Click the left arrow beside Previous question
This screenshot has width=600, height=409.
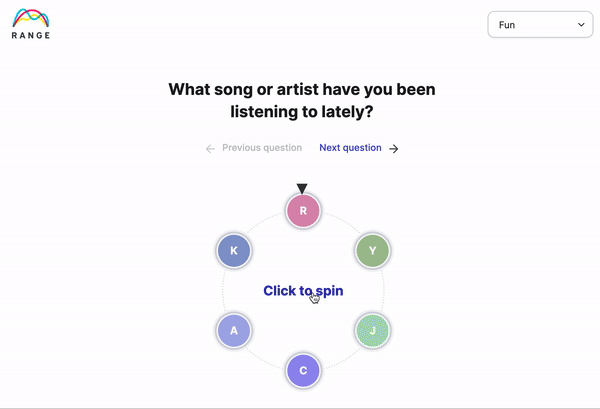tap(210, 148)
